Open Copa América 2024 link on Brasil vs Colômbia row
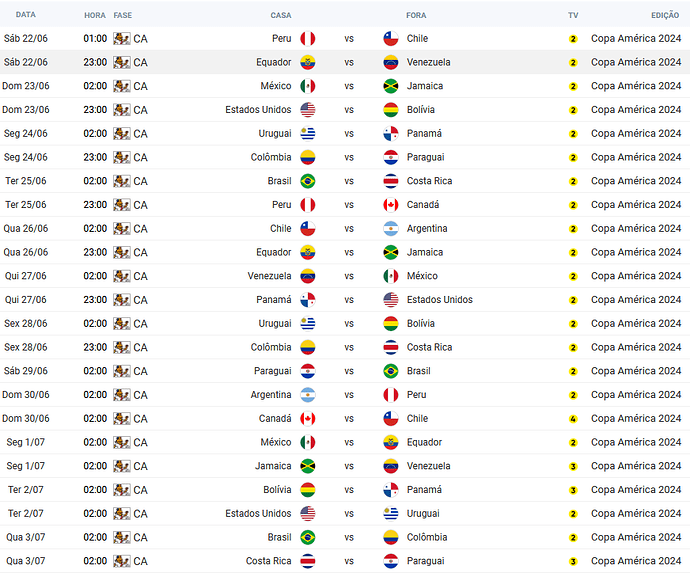This screenshot has width=690, height=573. [x=636, y=537]
